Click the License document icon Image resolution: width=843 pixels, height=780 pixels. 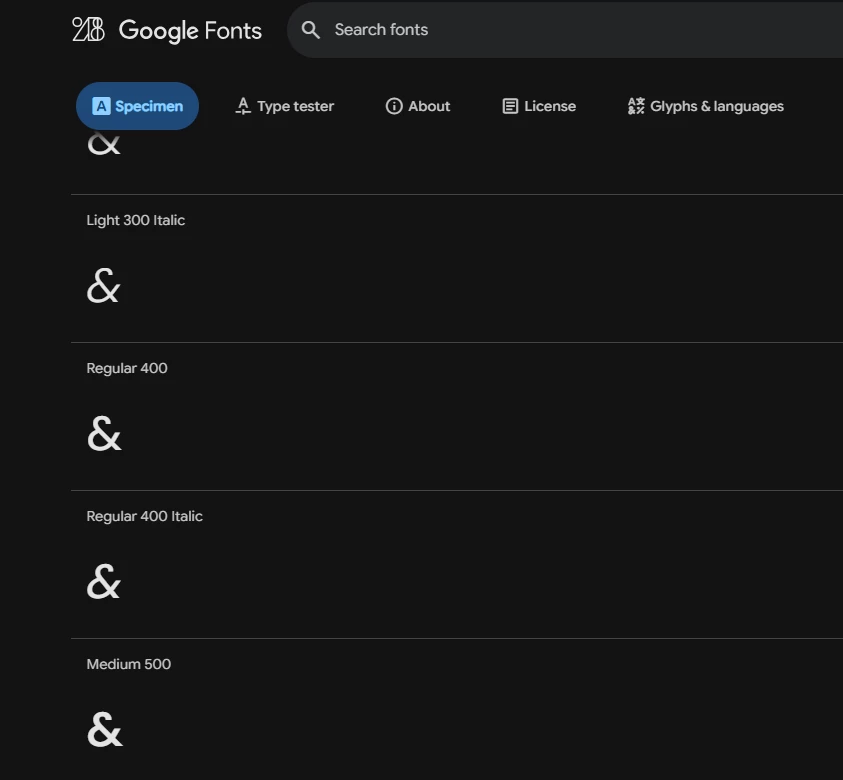coord(510,106)
